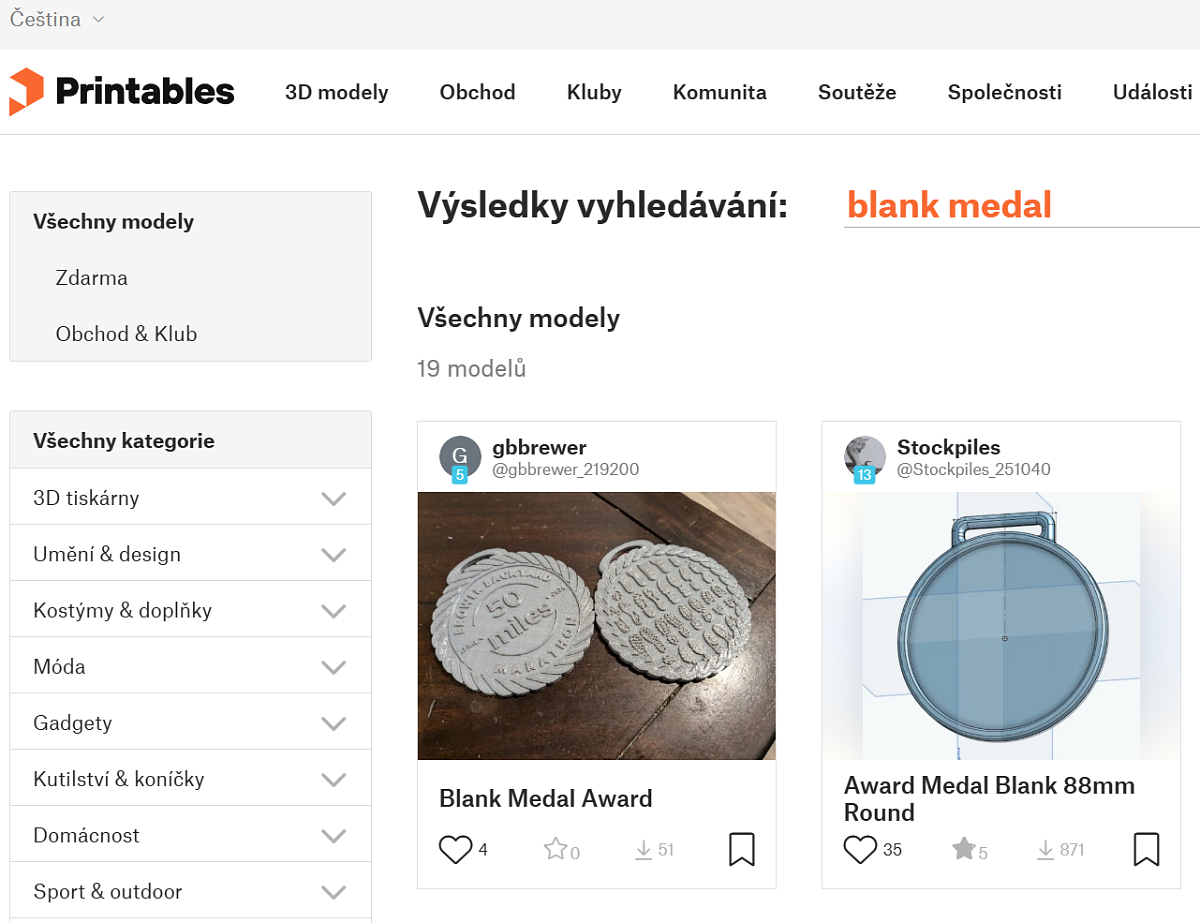Bookmark Award Medal Blank 88mm Round
The height and width of the screenshot is (923, 1200).
click(1146, 850)
